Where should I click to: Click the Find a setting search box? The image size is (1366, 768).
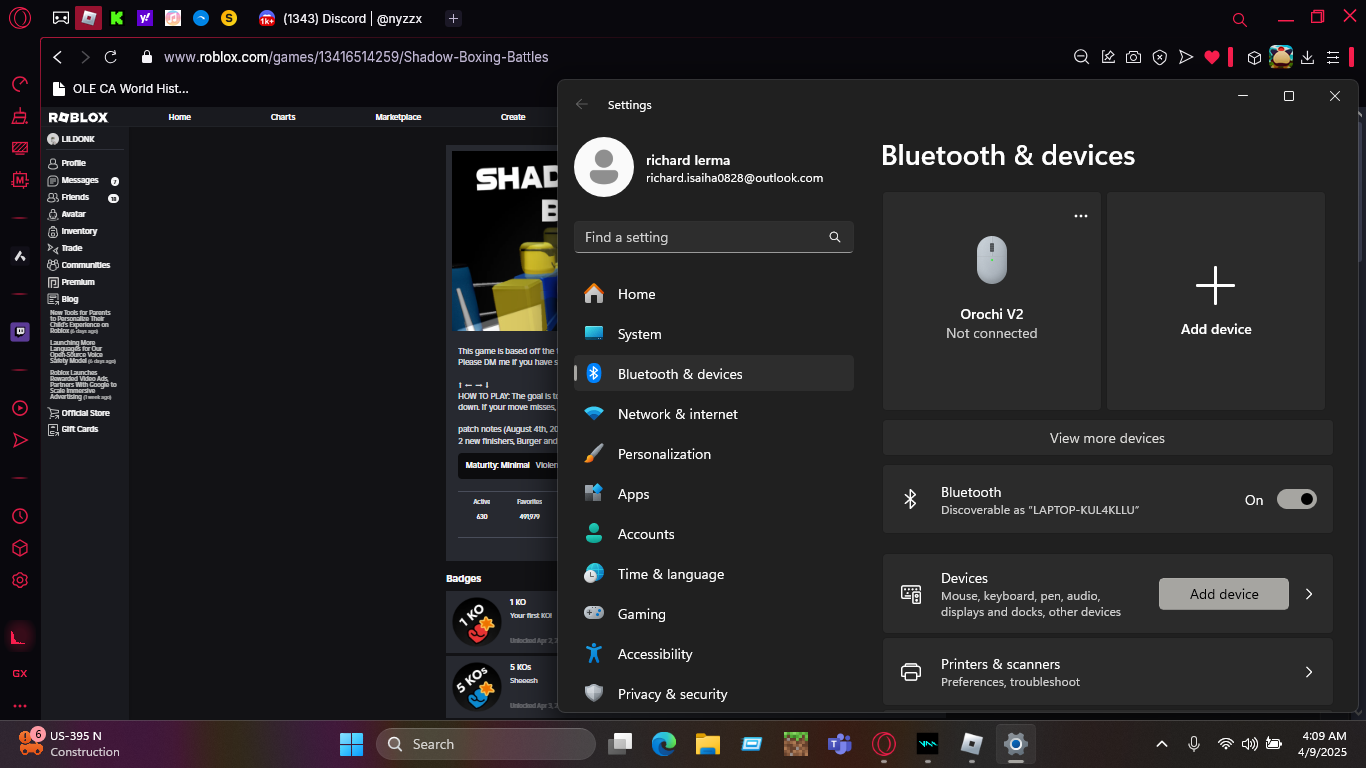[x=714, y=237]
